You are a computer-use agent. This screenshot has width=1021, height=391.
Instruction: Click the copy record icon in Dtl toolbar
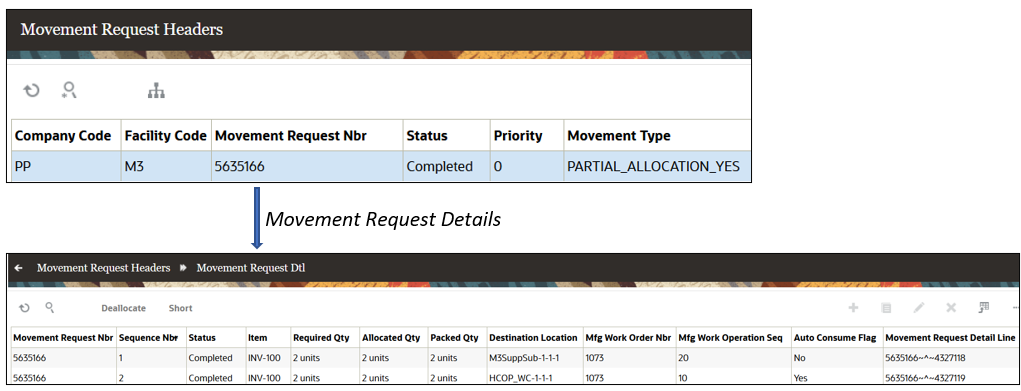(x=886, y=308)
